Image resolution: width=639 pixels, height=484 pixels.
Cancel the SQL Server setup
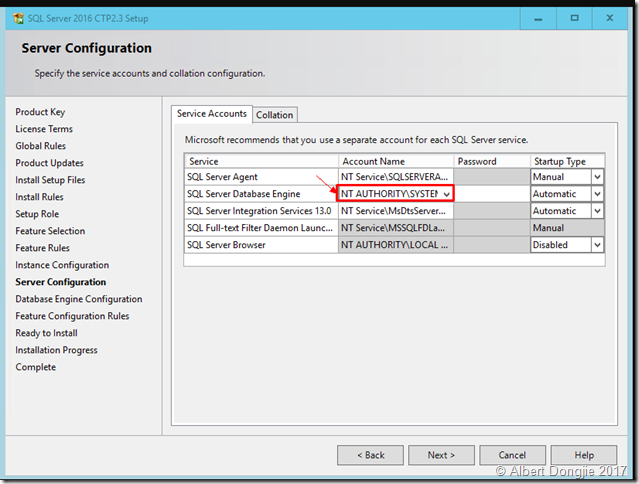(x=512, y=455)
